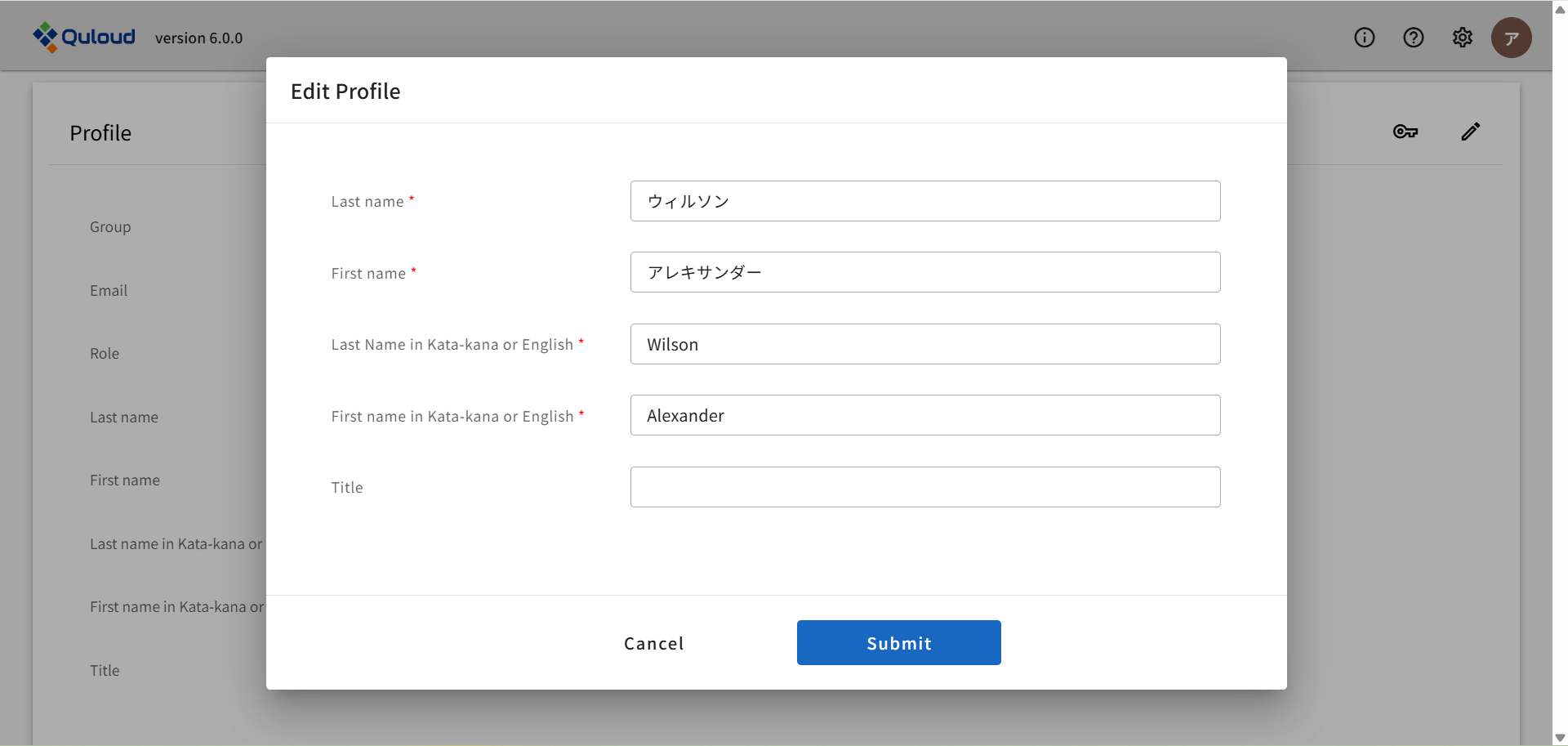Viewport: 1568px width, 746px height.
Task: Click the Title label in dialog
Action: click(347, 488)
